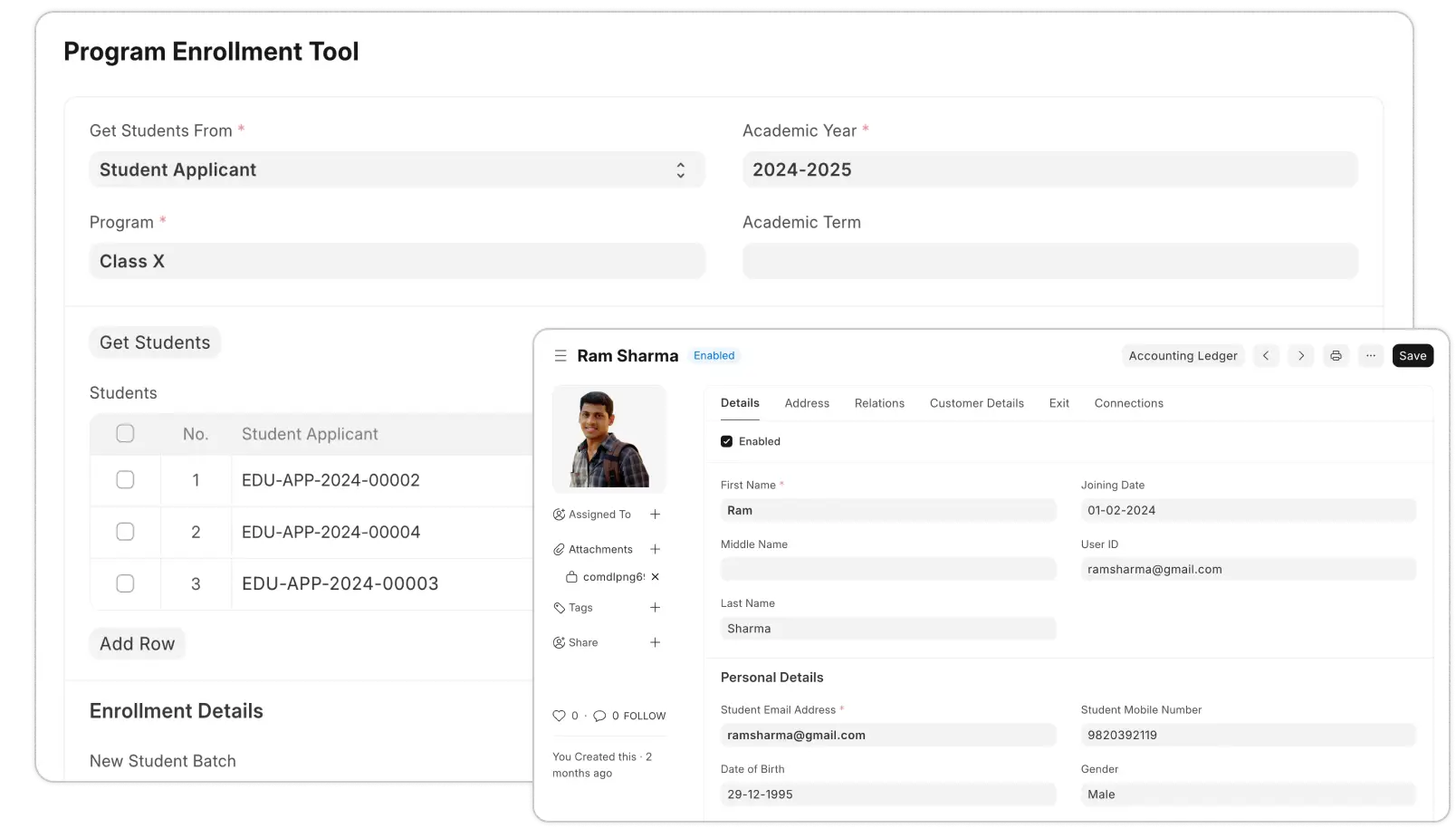
Task: Click the heart like icon
Action: click(x=559, y=716)
